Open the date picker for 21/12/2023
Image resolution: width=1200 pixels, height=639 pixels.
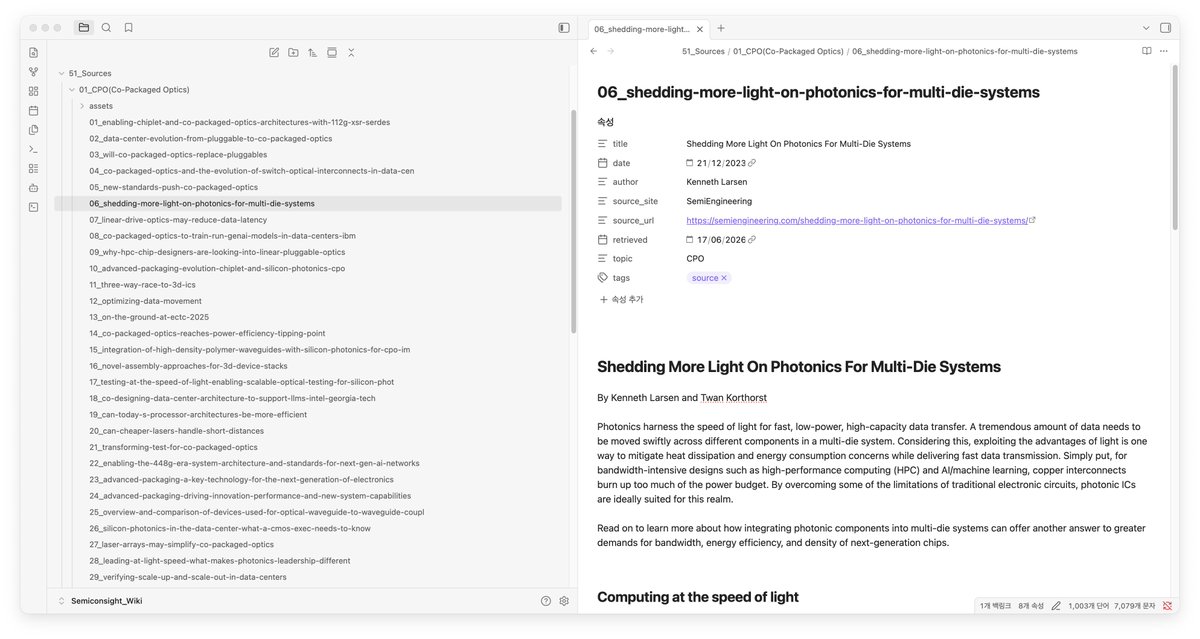[690, 163]
